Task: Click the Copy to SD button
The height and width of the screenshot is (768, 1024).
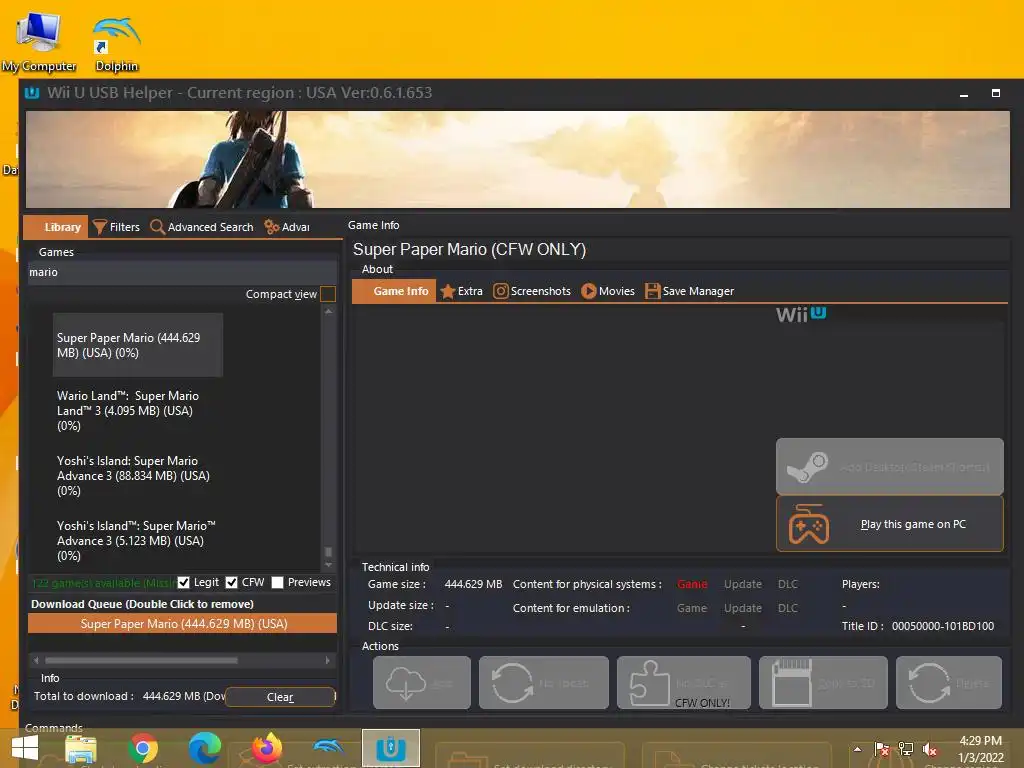Action: pos(824,682)
